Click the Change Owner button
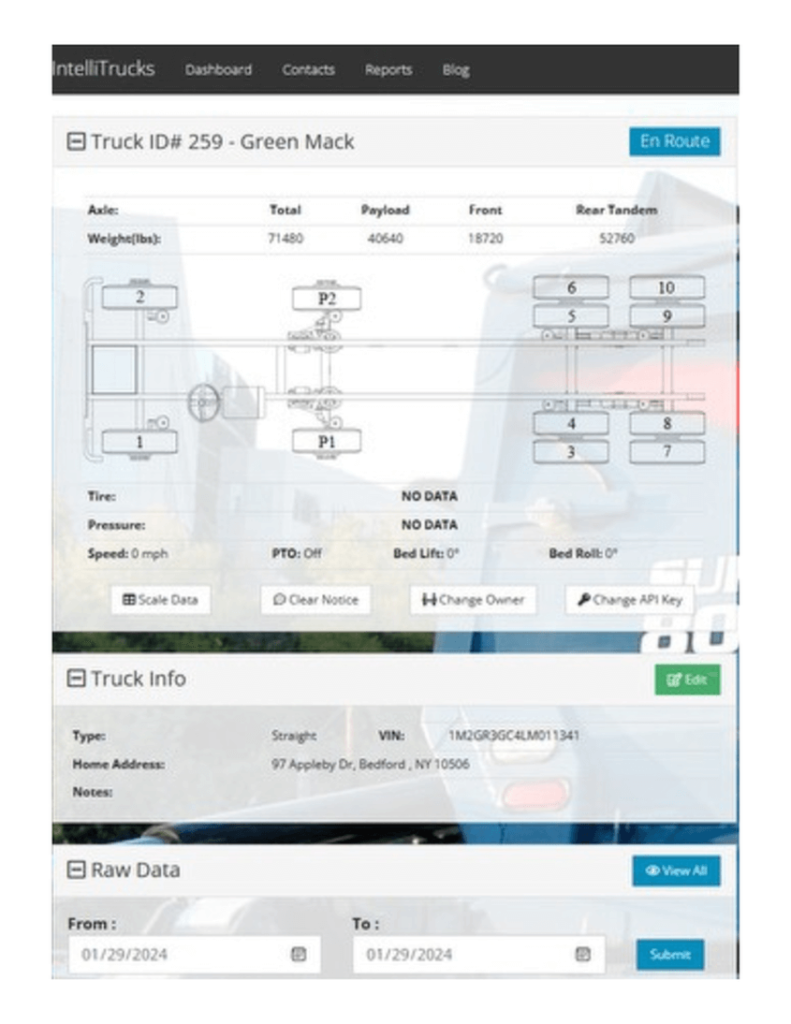791x1024 pixels. (474, 600)
